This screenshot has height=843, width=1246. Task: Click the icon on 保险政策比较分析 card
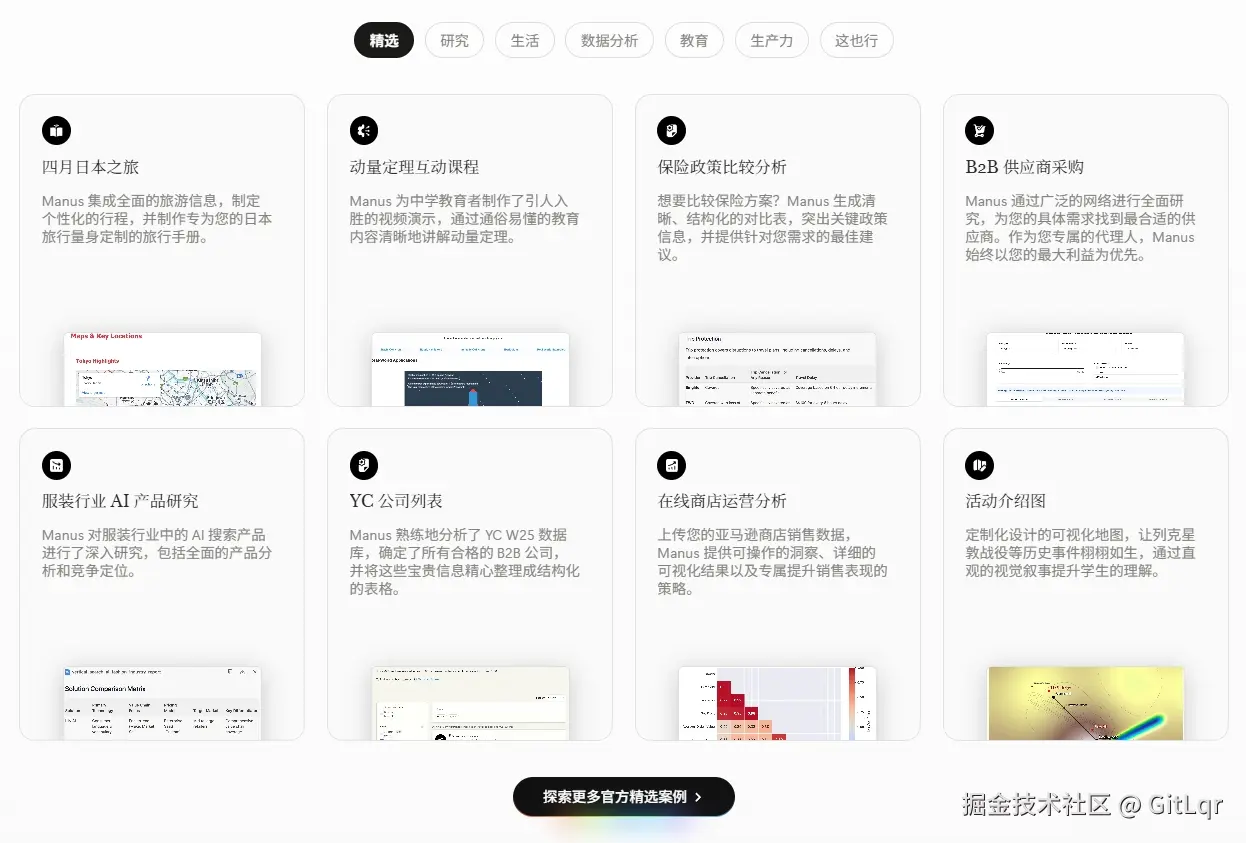(673, 131)
